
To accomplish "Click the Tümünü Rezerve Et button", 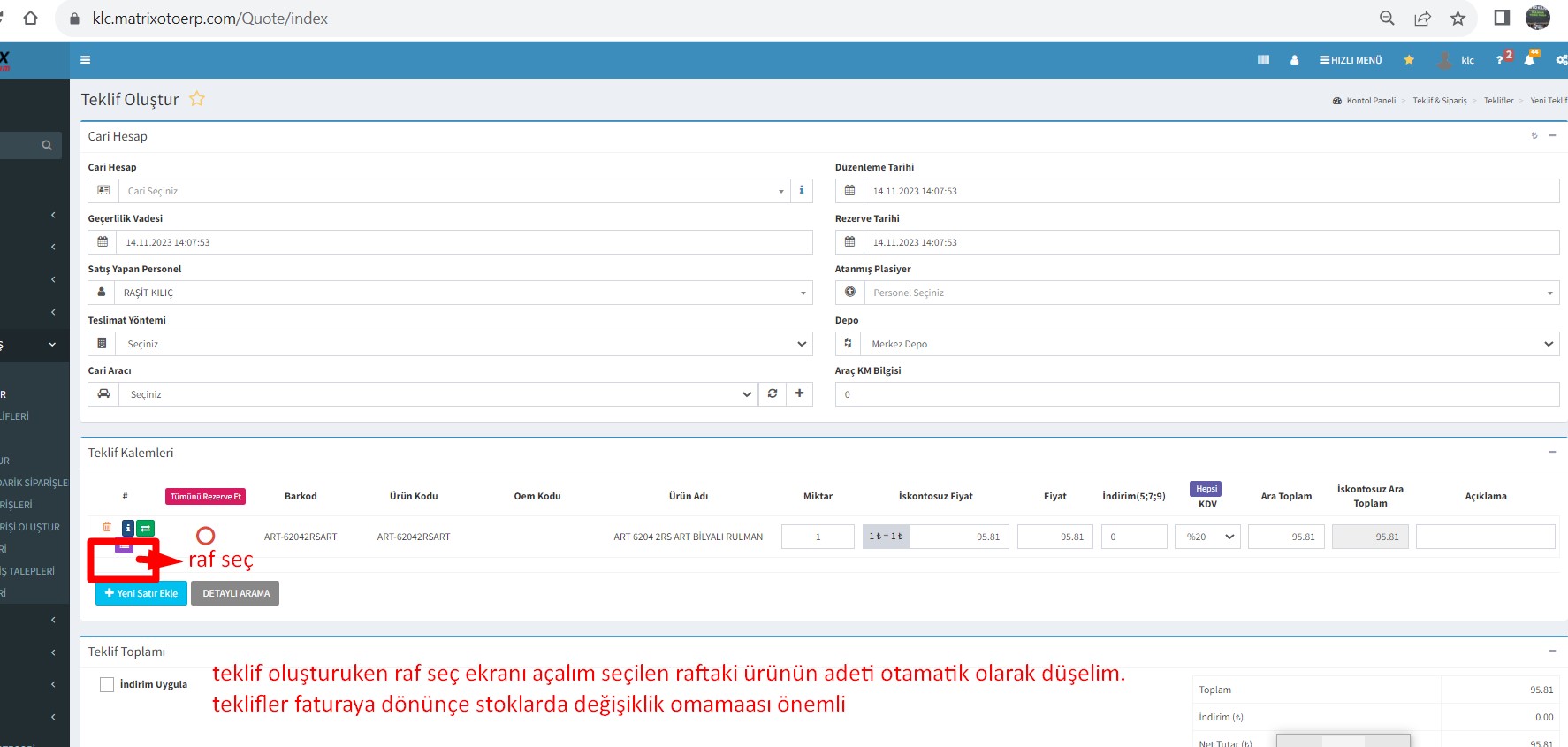I will click(205, 497).
